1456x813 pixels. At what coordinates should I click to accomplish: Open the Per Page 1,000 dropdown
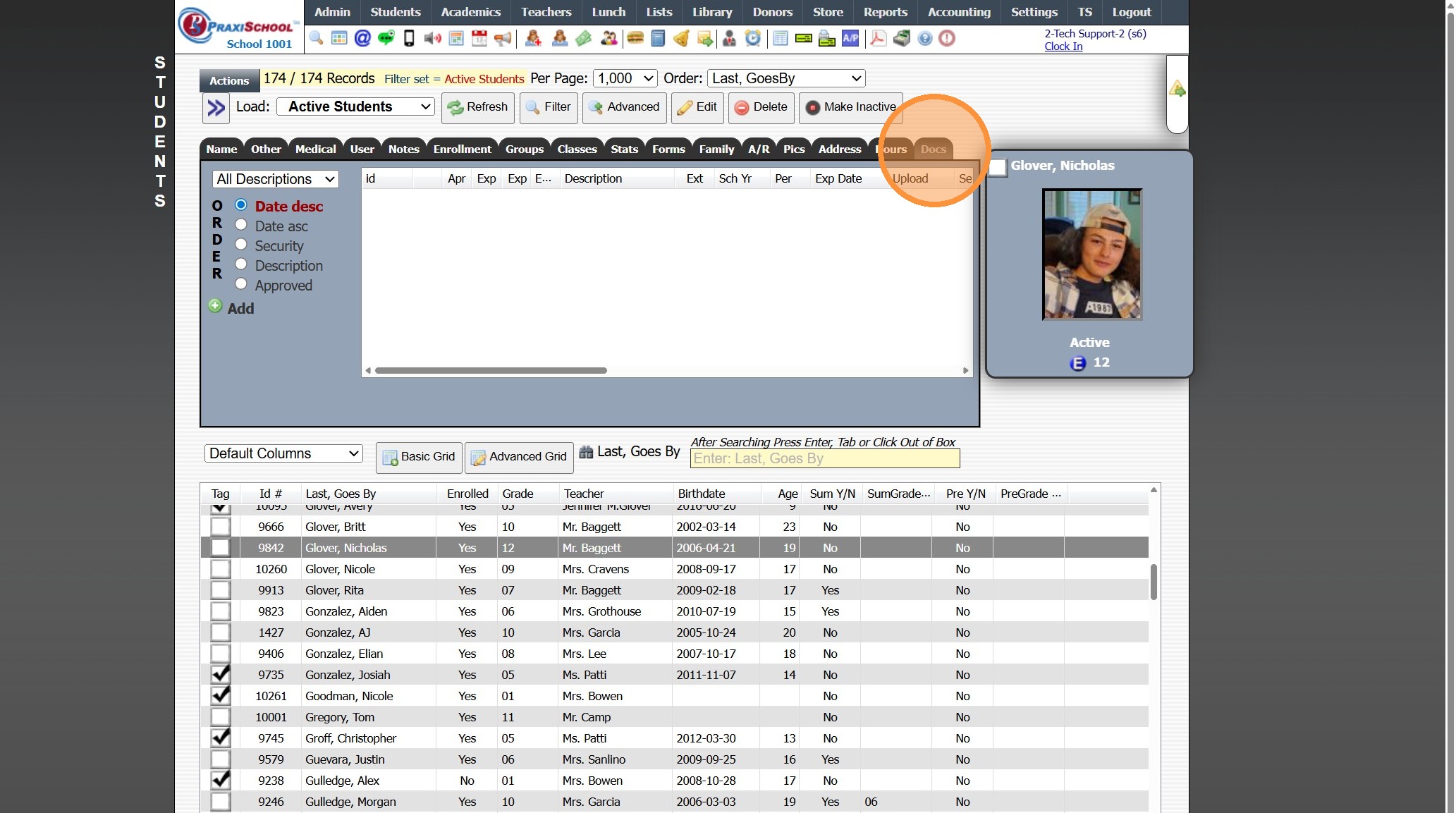625,78
